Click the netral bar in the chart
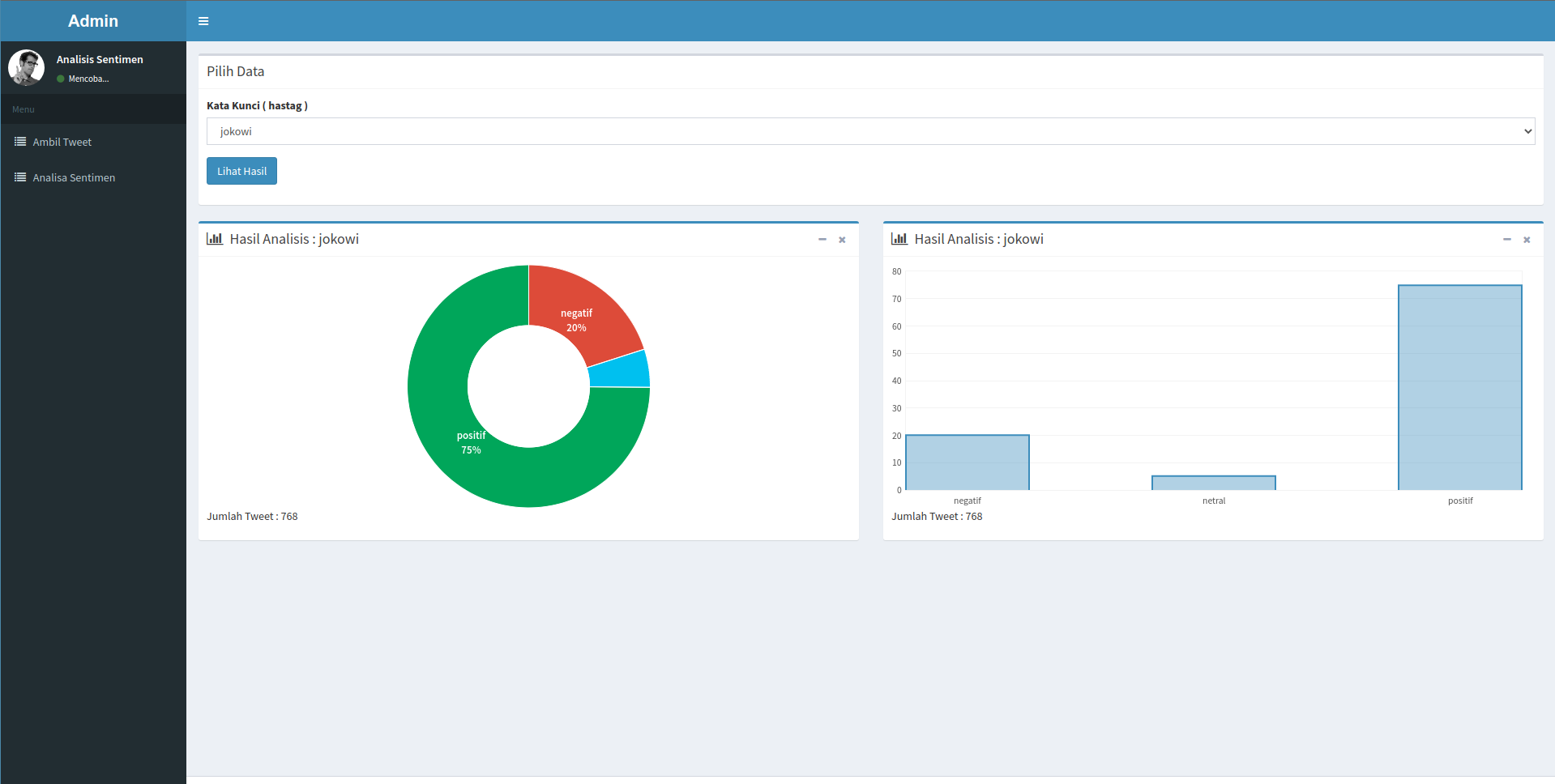Screen dimensions: 1555x784 (1214, 483)
